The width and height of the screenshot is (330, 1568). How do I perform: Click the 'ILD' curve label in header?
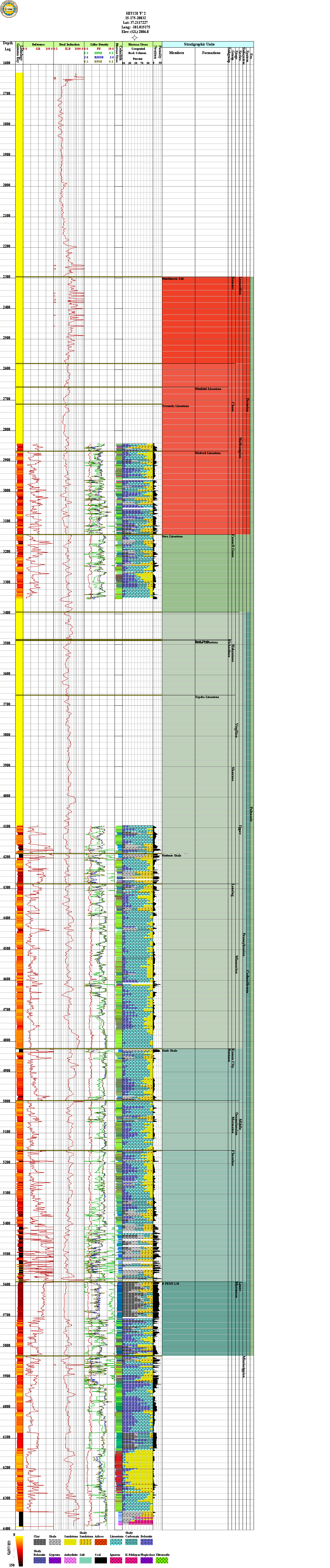click(68, 49)
